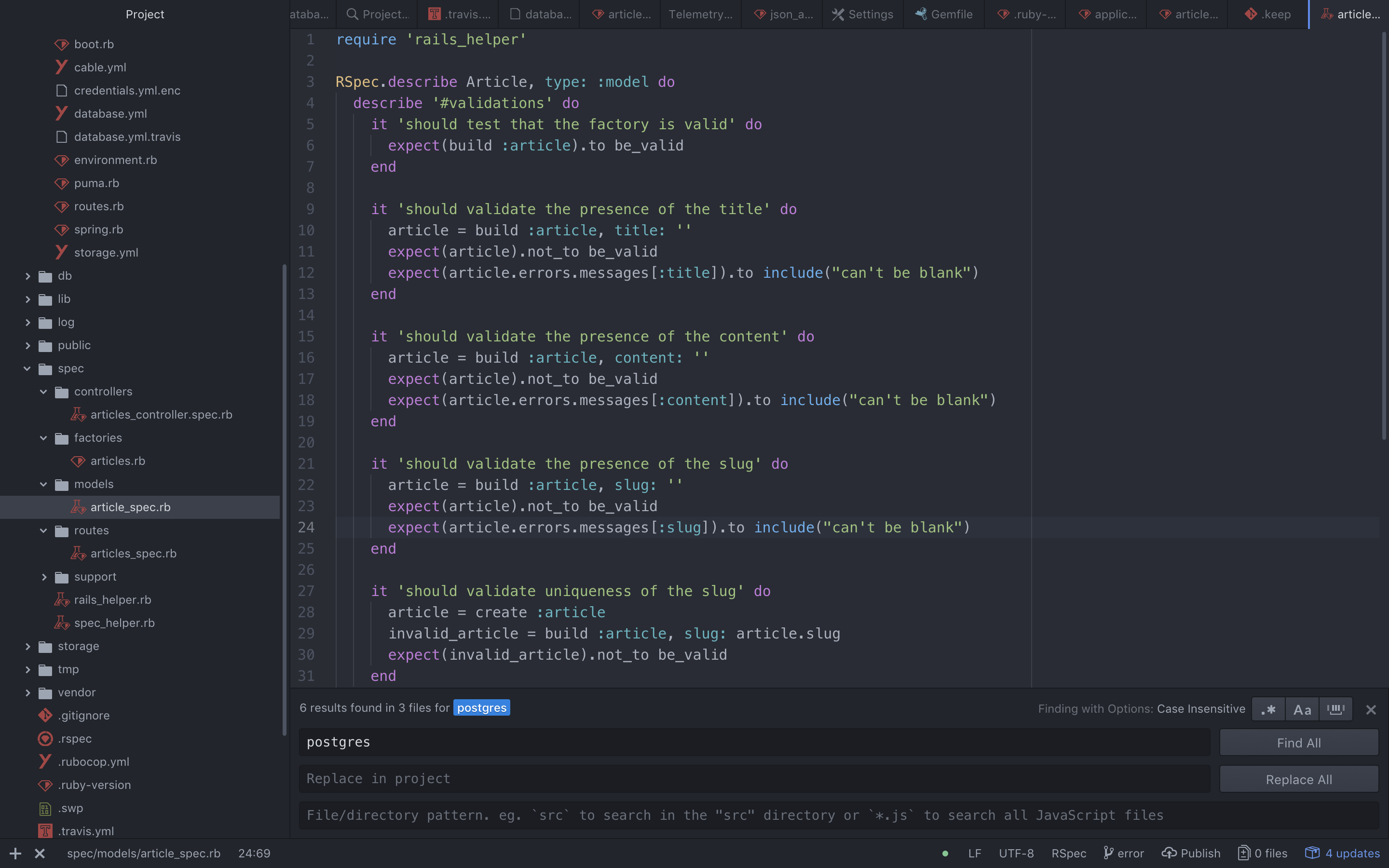Expand the storage folder chevron
1389x868 pixels.
27,646
